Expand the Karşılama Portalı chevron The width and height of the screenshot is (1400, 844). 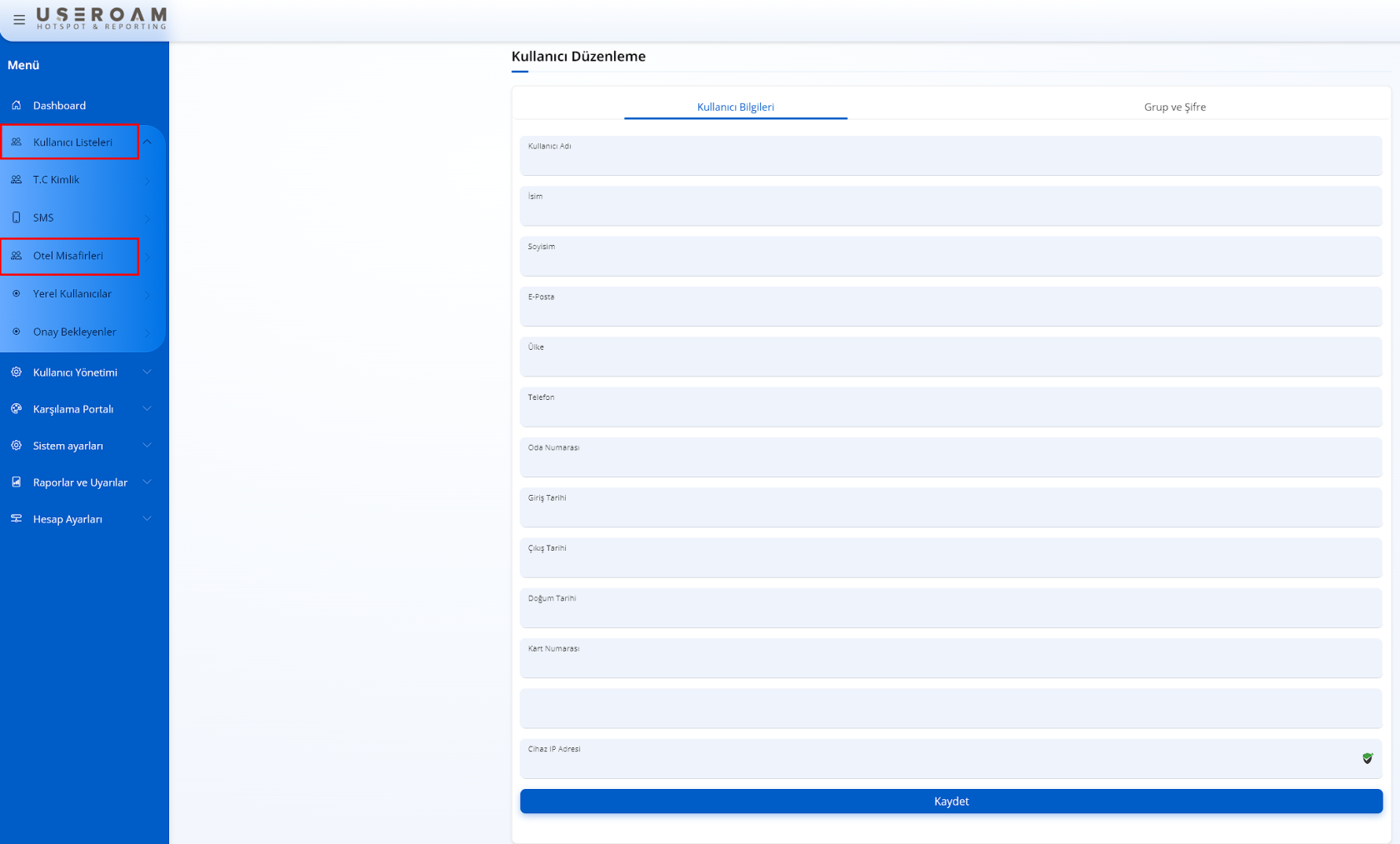[147, 409]
